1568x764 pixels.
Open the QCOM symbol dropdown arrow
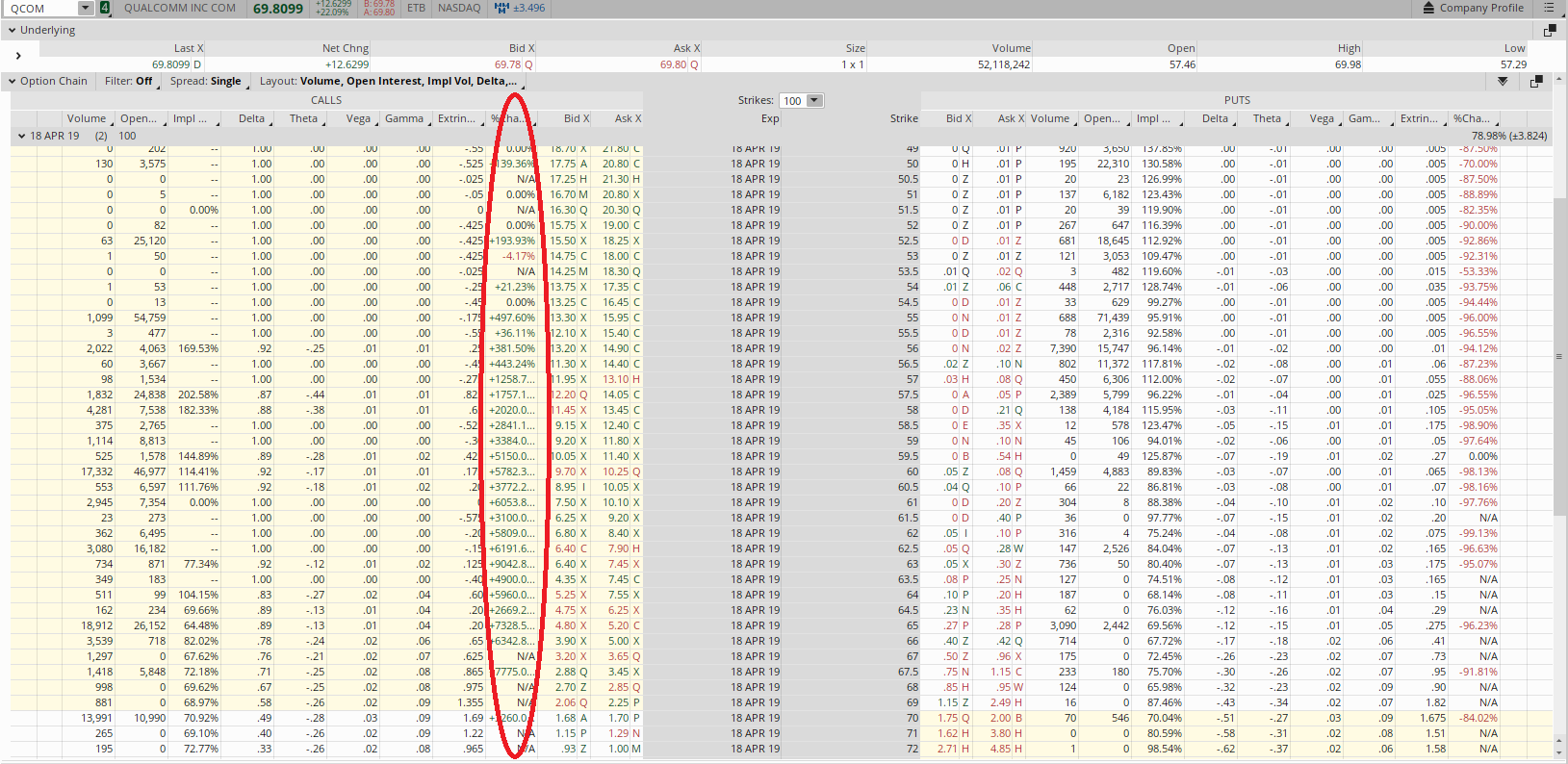[85, 8]
